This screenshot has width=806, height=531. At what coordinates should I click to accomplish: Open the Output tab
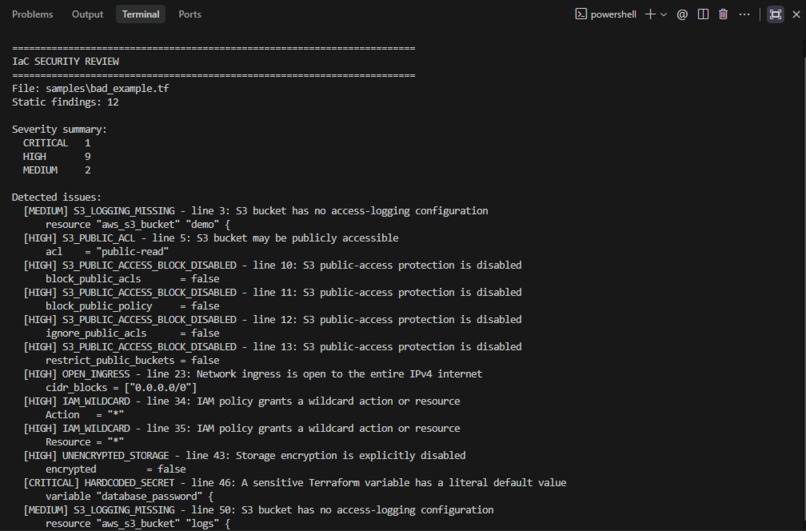tap(87, 14)
